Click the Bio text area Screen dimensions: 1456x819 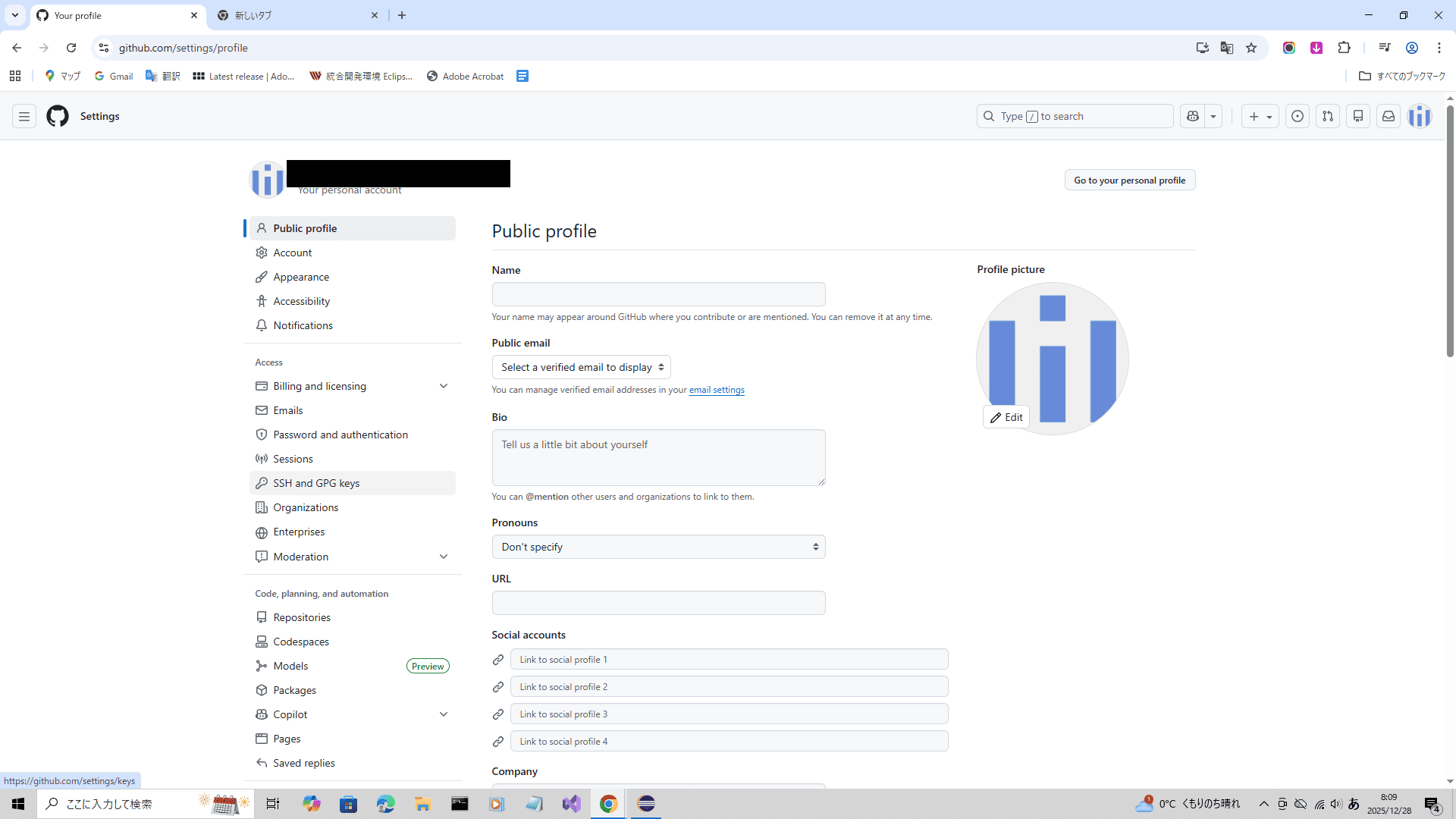click(658, 457)
